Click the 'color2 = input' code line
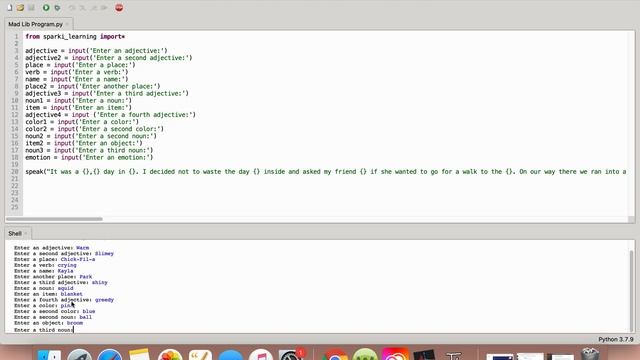The width and height of the screenshot is (640, 360). (x=95, y=129)
